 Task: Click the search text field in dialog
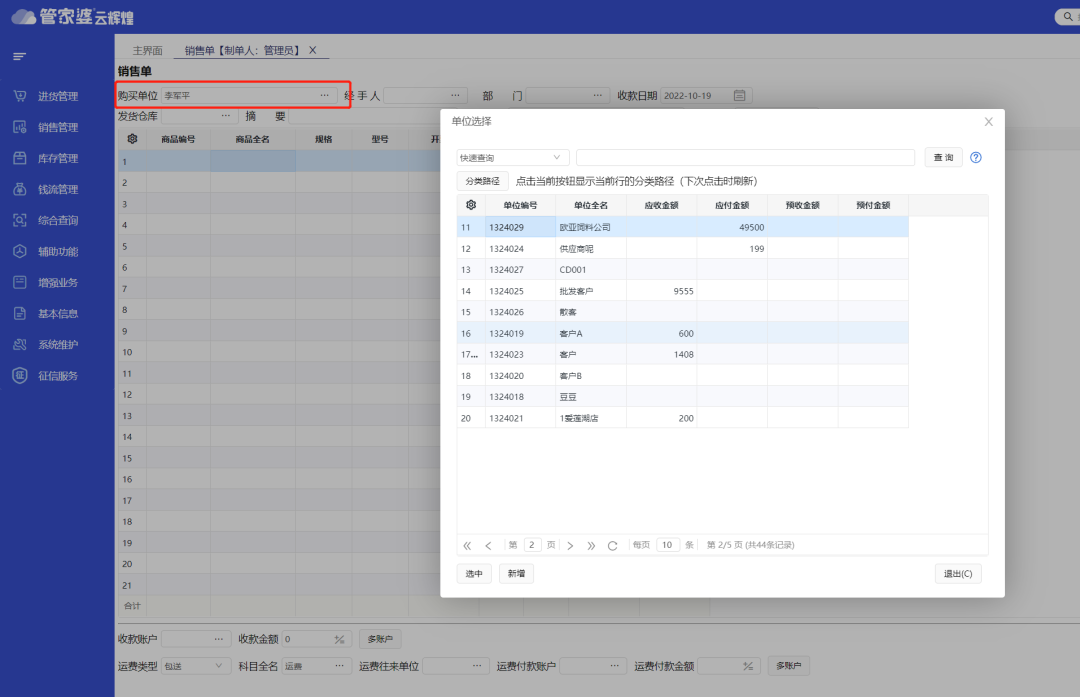[745, 158]
